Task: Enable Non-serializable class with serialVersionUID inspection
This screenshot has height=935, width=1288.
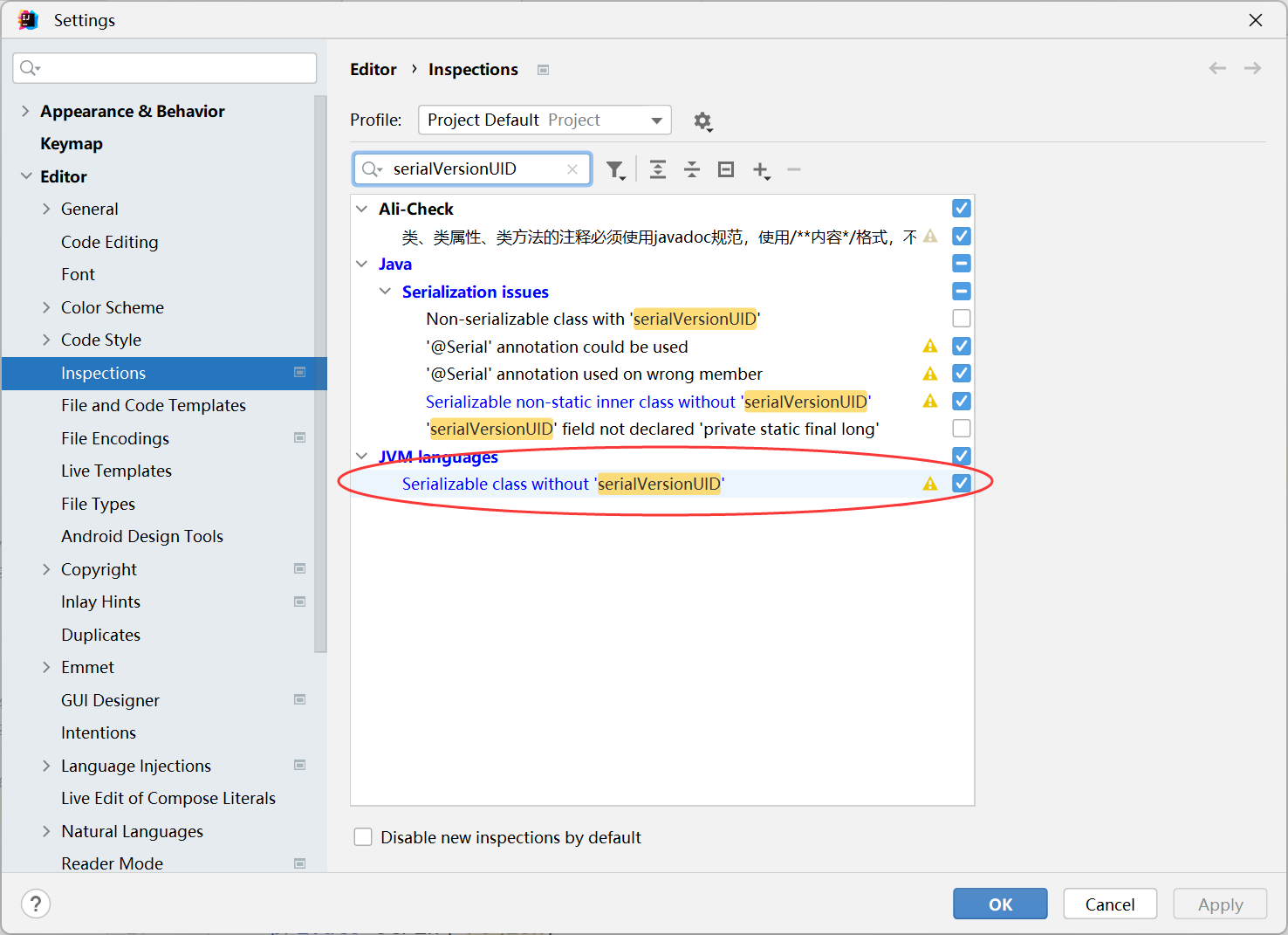Action: pos(962,319)
